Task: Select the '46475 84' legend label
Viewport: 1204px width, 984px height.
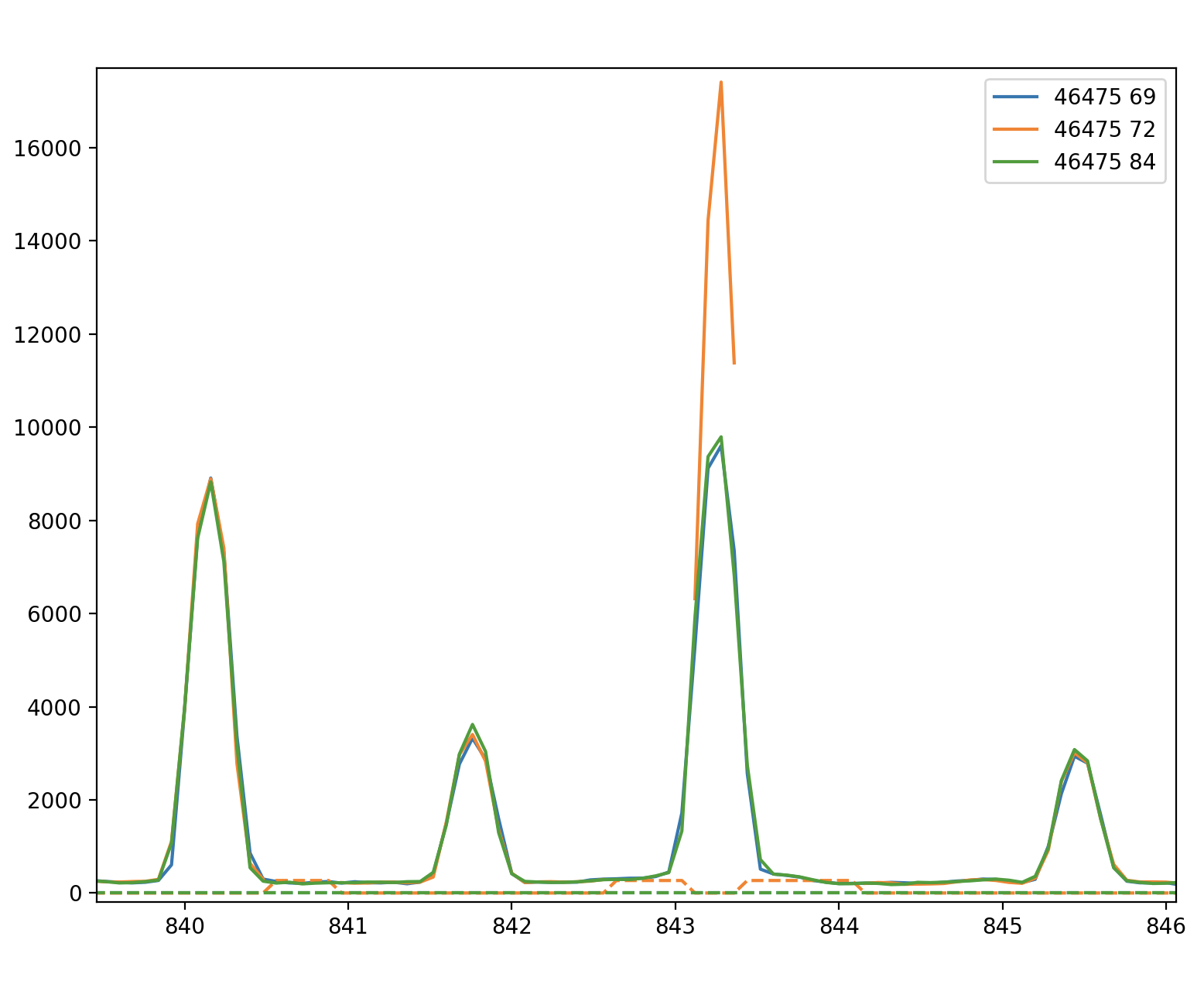Action: [x=1104, y=162]
